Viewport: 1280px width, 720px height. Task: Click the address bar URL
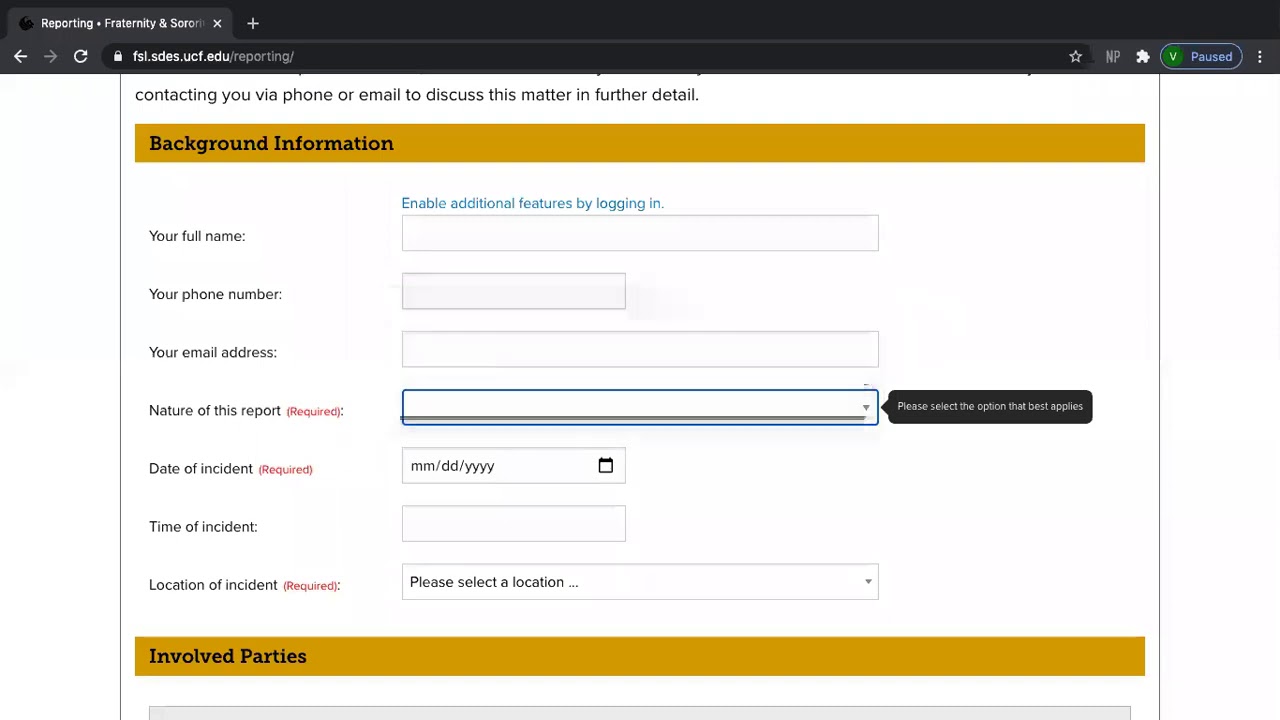coord(213,57)
